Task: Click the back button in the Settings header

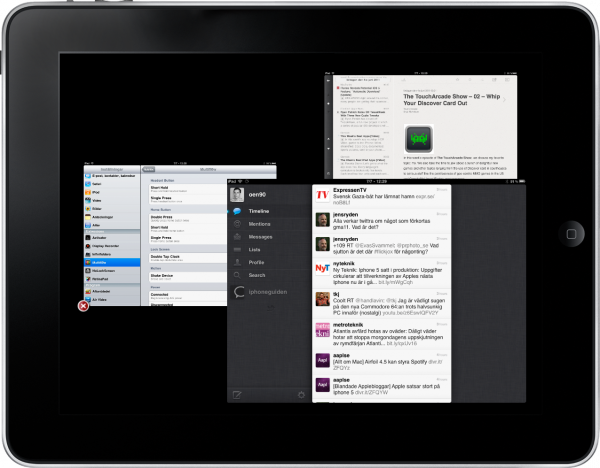Action: click(149, 169)
